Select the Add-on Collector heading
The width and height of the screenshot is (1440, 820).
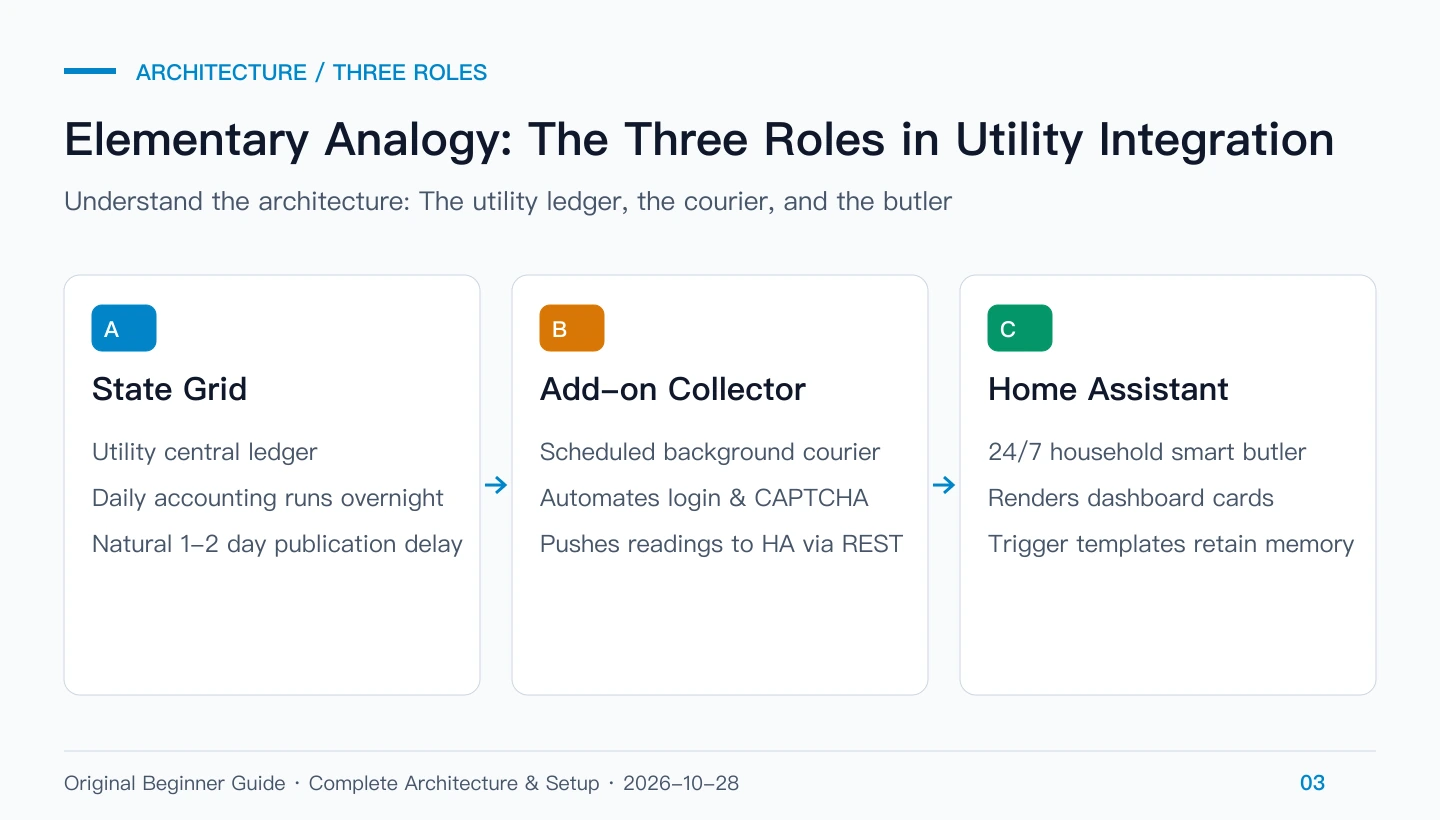[x=673, y=389]
